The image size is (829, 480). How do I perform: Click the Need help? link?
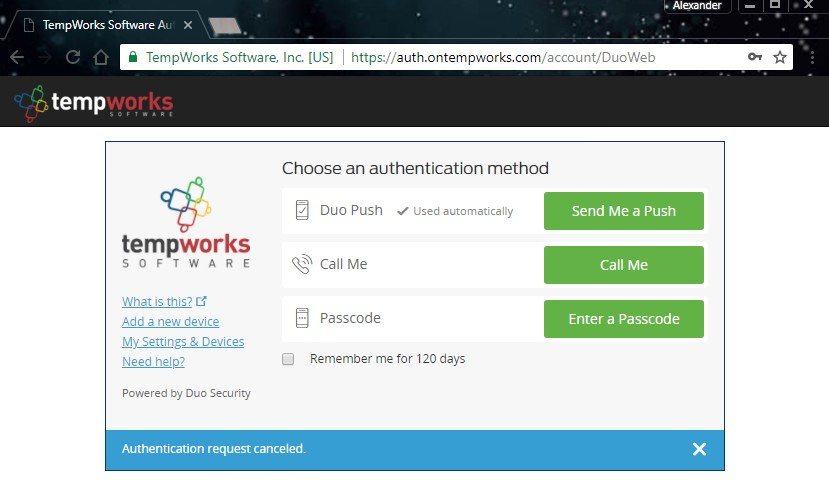pos(153,362)
